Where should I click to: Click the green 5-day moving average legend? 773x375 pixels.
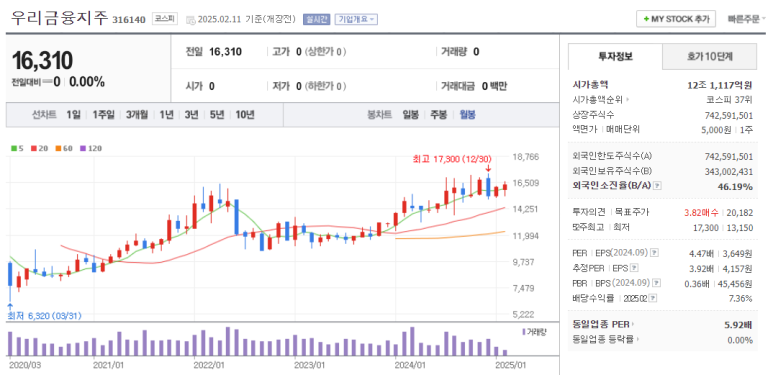[x=17, y=148]
